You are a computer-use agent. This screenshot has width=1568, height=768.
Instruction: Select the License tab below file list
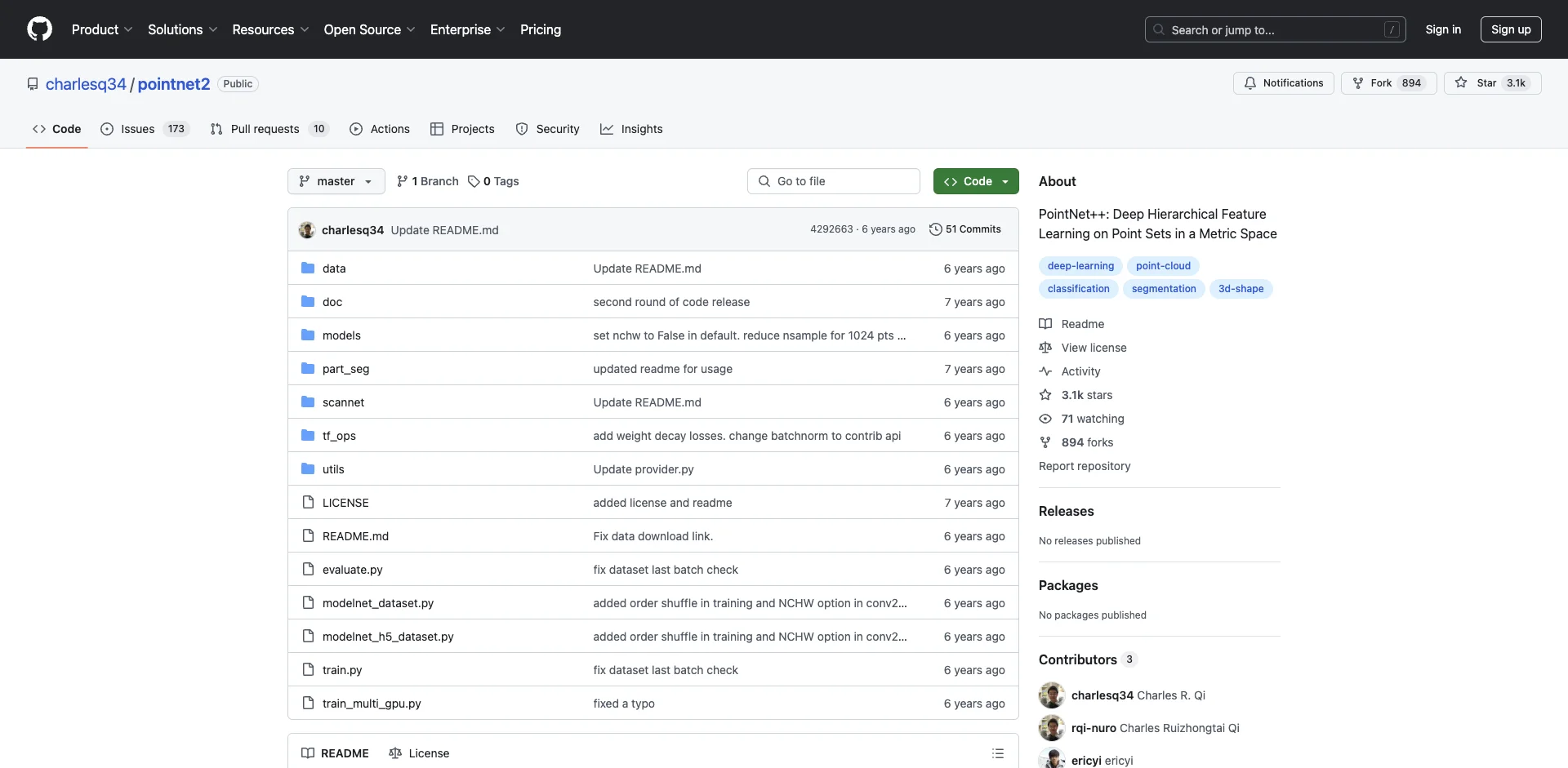(x=419, y=753)
